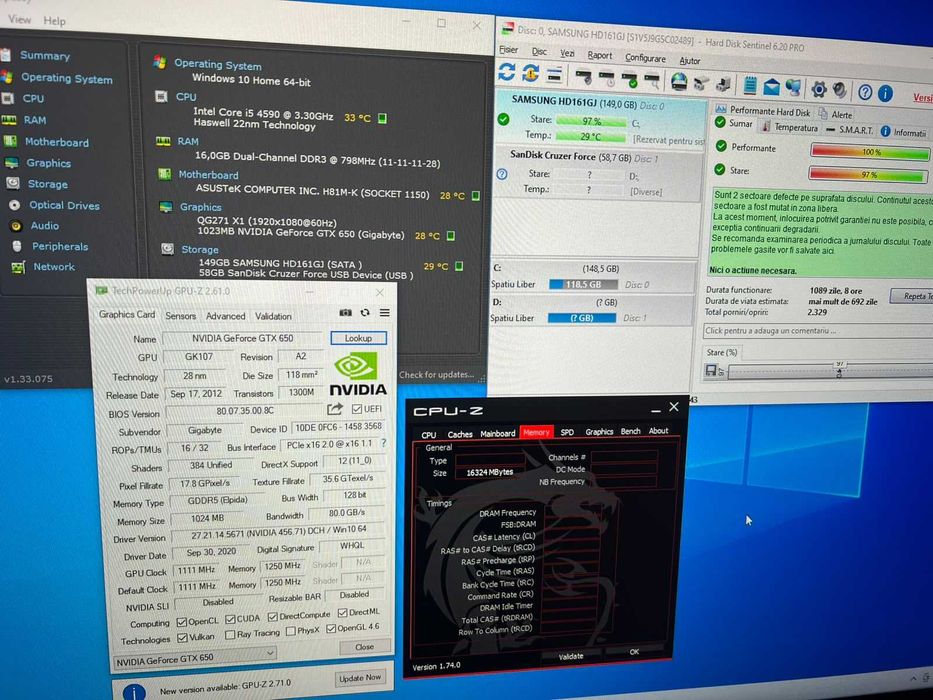Image resolution: width=933 pixels, height=700 pixels.
Task: Toggle the OpenCL checkbox
Action: pyautogui.click(x=181, y=623)
